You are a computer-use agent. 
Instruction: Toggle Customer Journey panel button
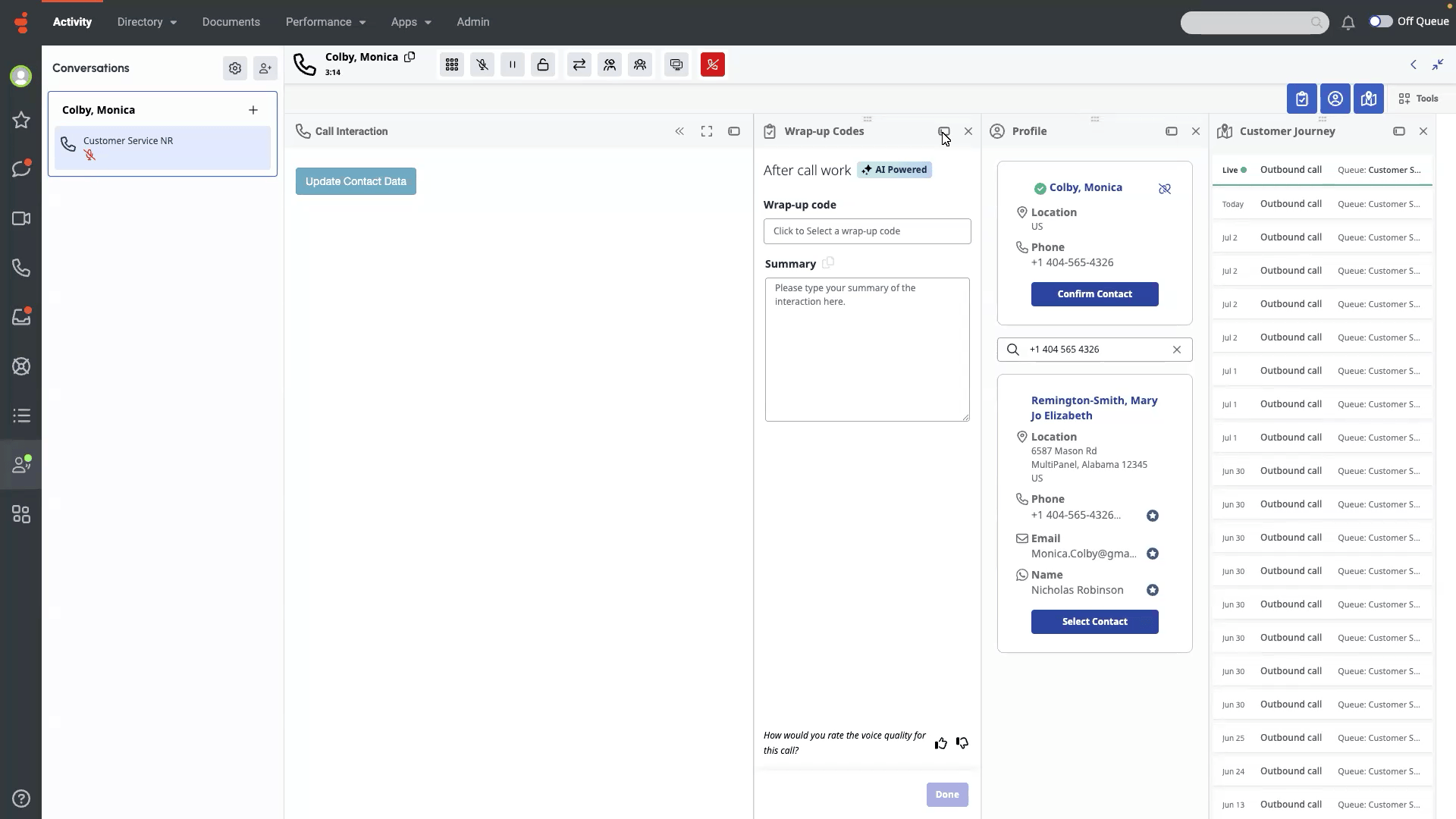(x=1369, y=99)
